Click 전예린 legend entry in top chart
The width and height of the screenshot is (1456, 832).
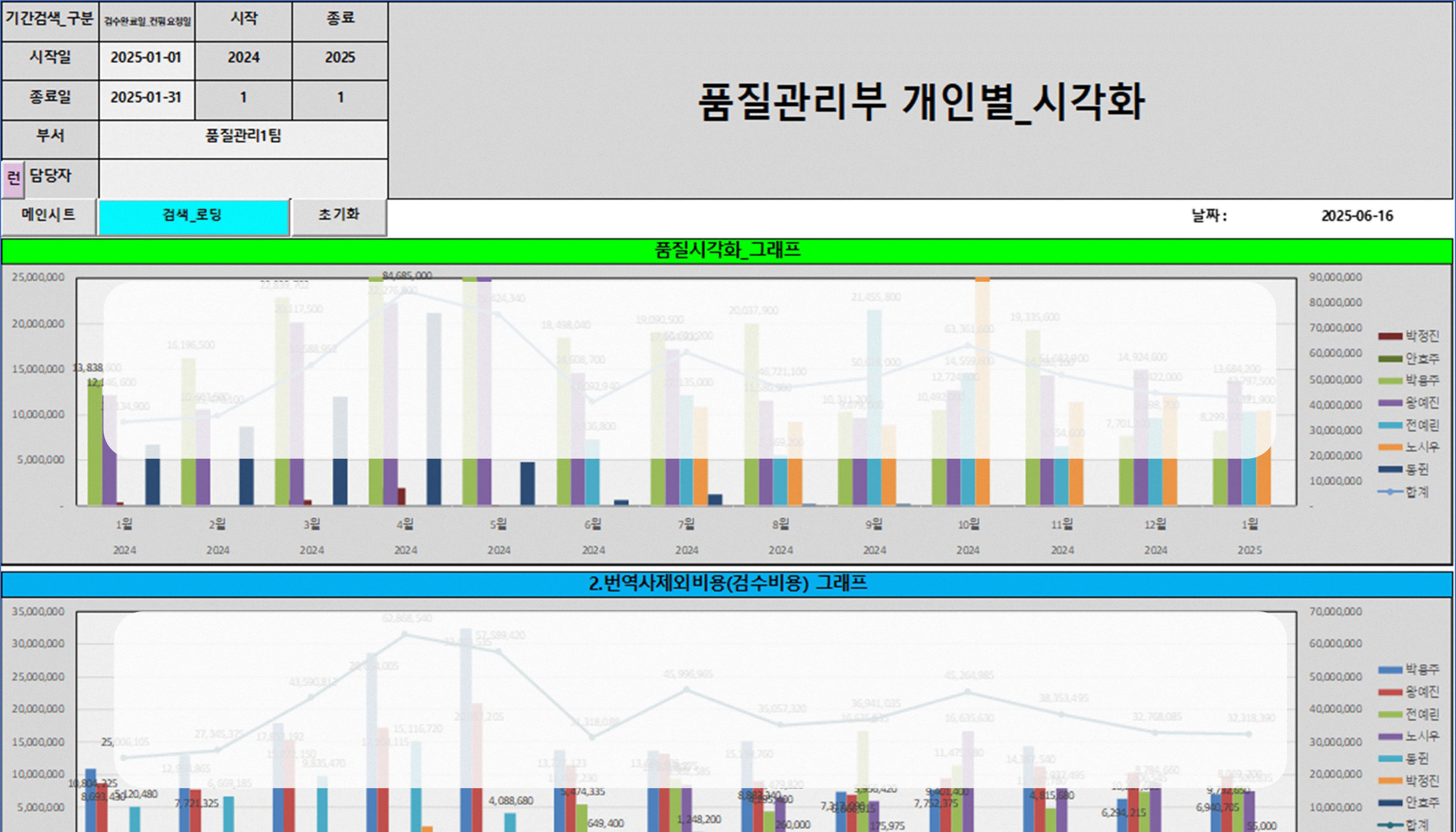[x=1409, y=426]
